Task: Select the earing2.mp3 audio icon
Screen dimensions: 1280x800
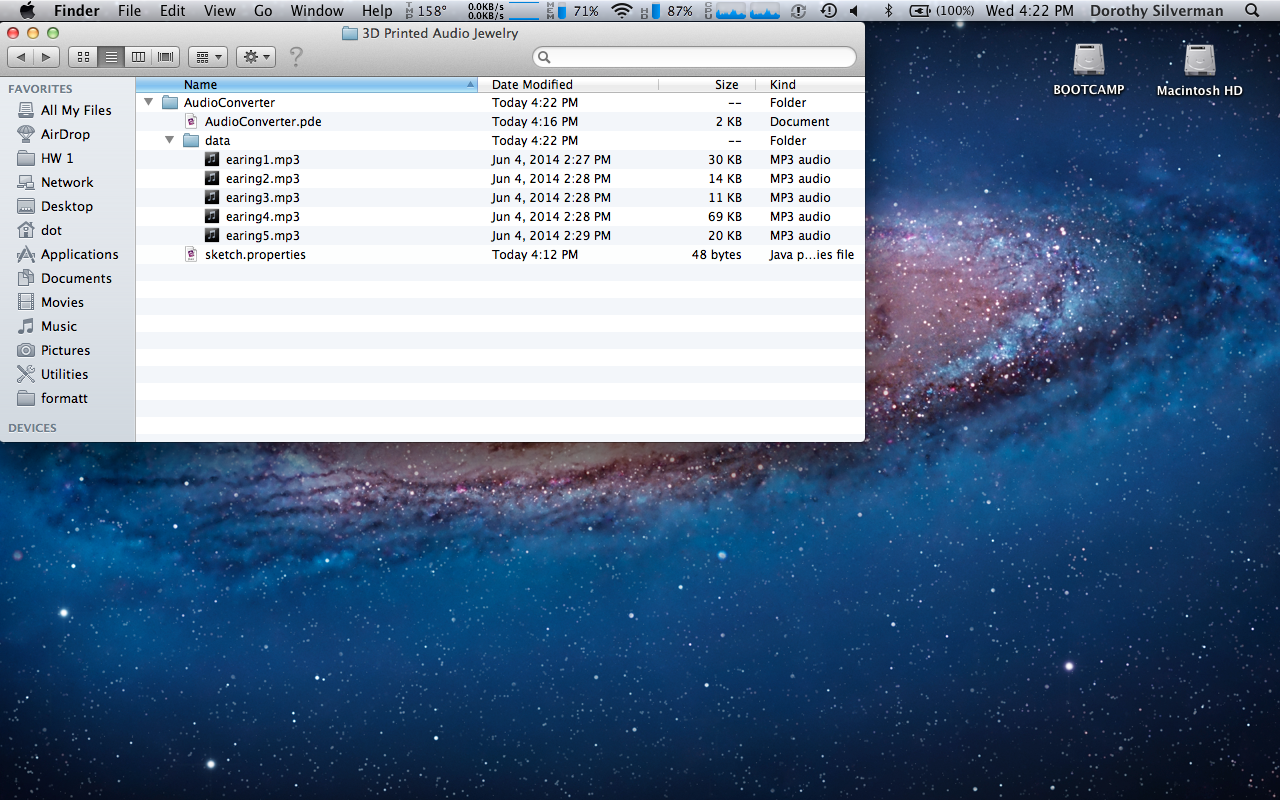Action: click(x=212, y=178)
